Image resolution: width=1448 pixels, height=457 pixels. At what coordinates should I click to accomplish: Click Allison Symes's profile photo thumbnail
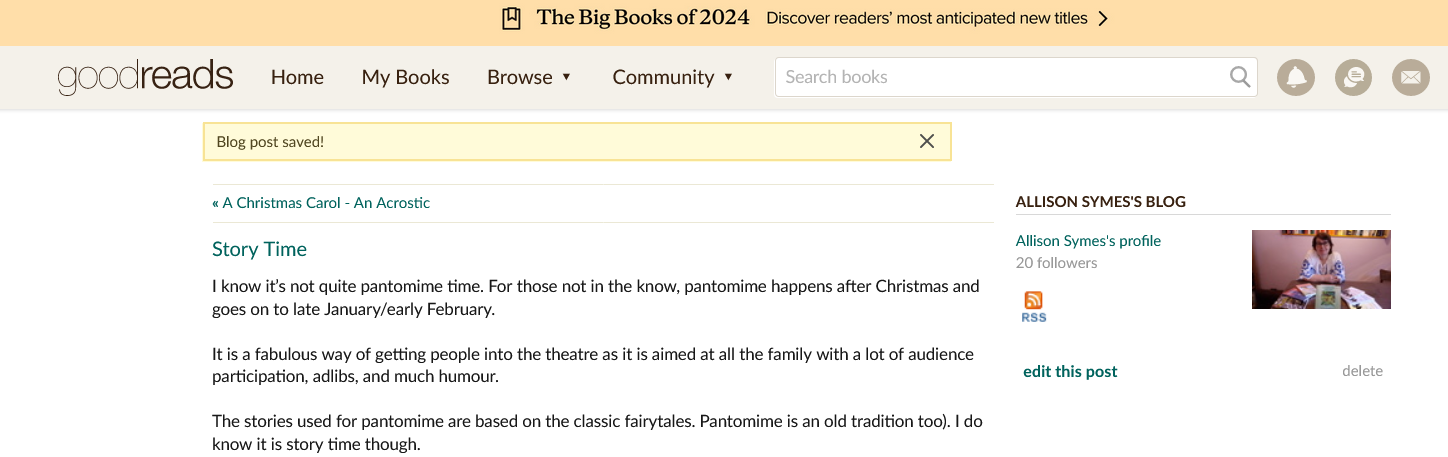tap(1321, 269)
